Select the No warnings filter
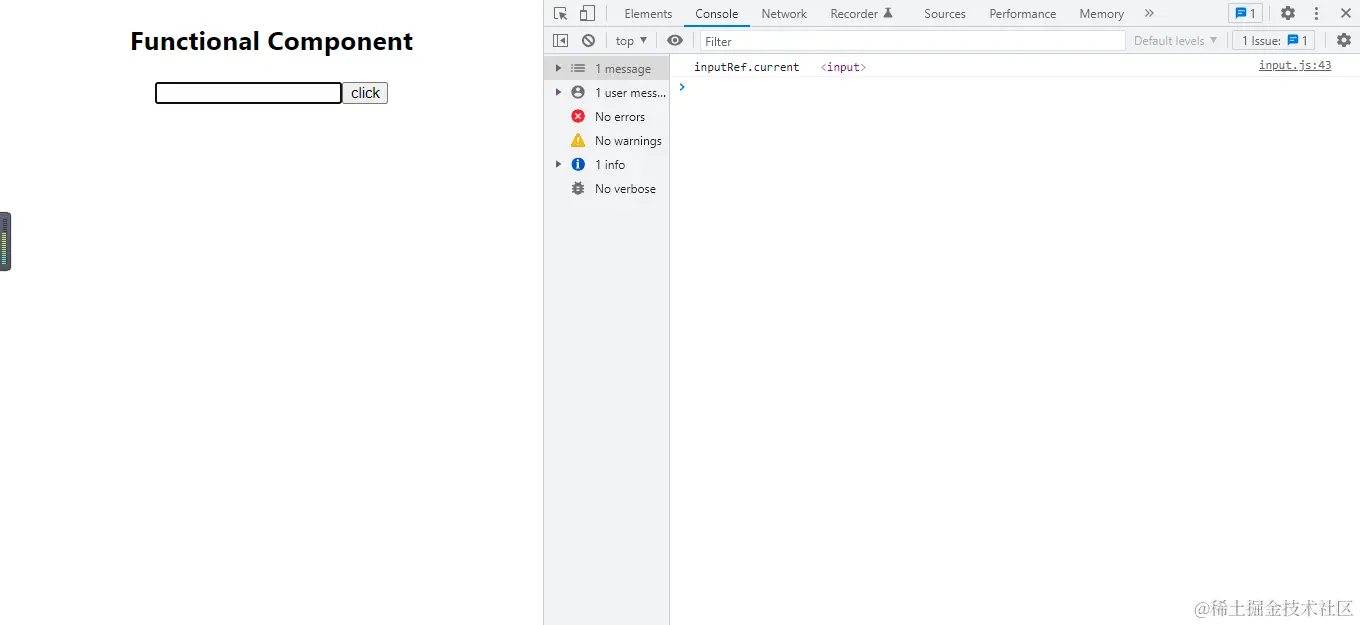The height and width of the screenshot is (625, 1360). (x=607, y=140)
